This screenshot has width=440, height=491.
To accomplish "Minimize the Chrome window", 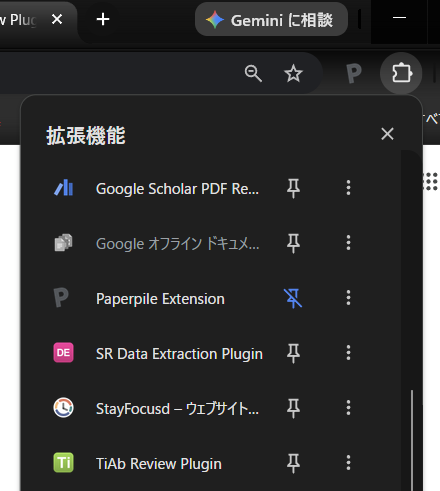I will click(x=399, y=17).
